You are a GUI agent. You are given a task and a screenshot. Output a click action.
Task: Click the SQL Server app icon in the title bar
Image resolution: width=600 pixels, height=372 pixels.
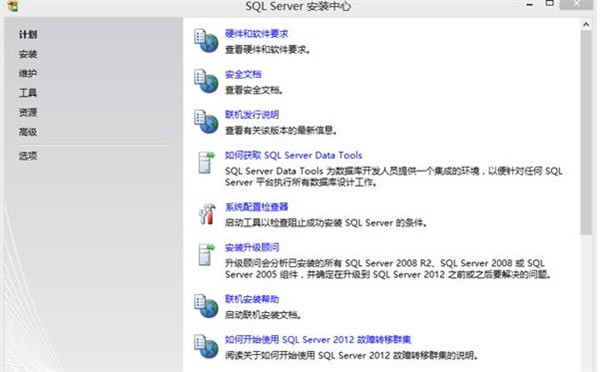click(x=13, y=5)
